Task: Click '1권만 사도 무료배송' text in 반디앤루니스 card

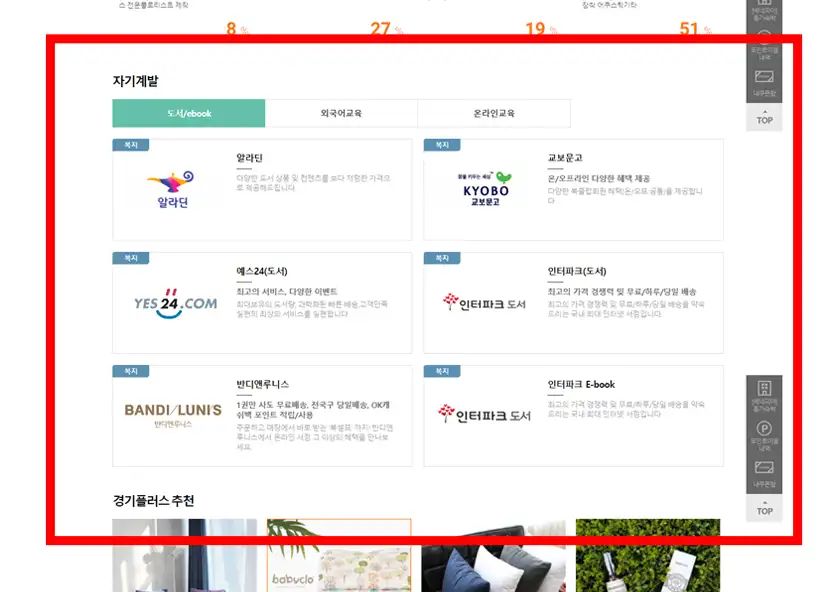Action: pos(313,410)
